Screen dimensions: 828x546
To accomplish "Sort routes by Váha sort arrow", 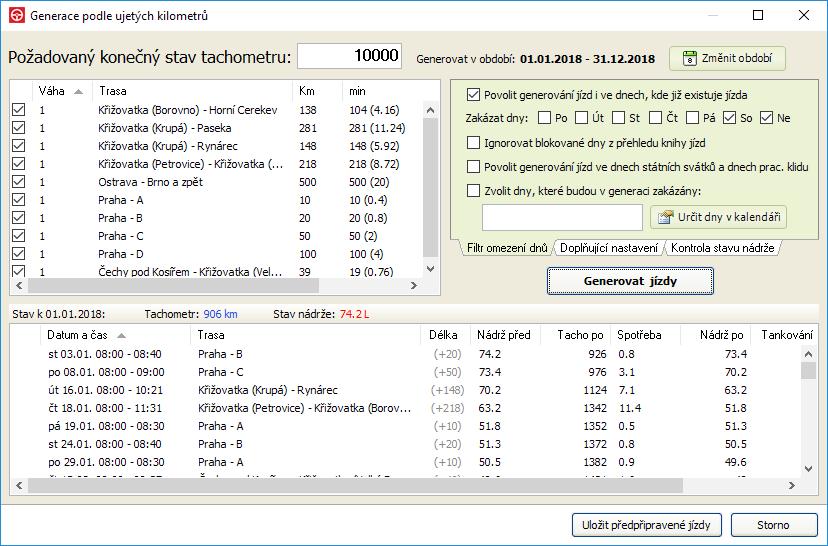I will click(79, 91).
